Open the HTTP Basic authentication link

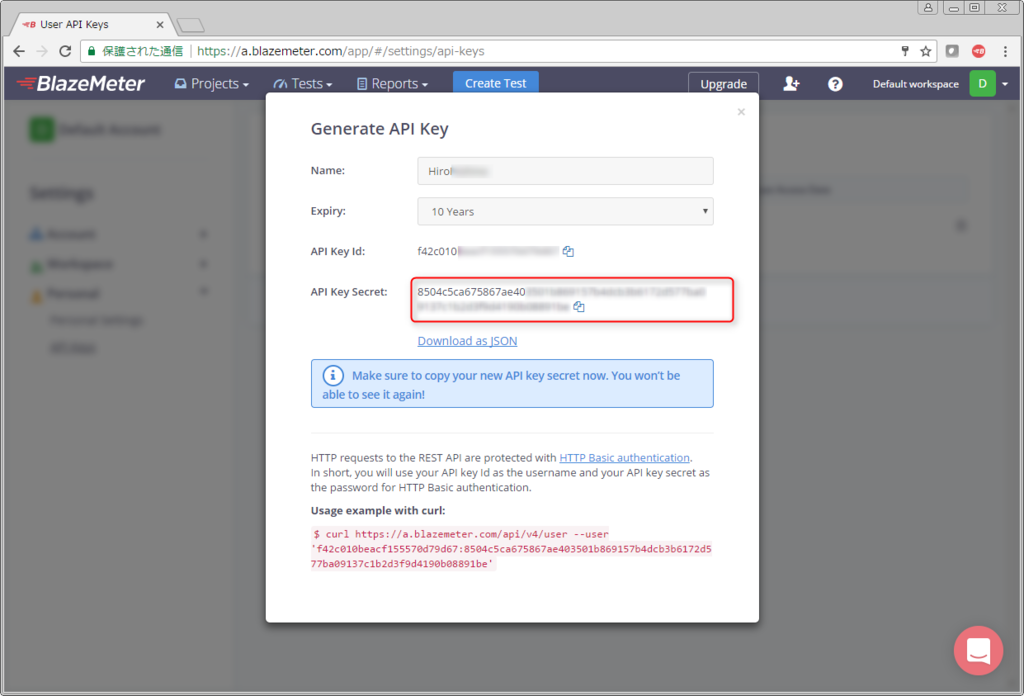[x=624, y=458]
